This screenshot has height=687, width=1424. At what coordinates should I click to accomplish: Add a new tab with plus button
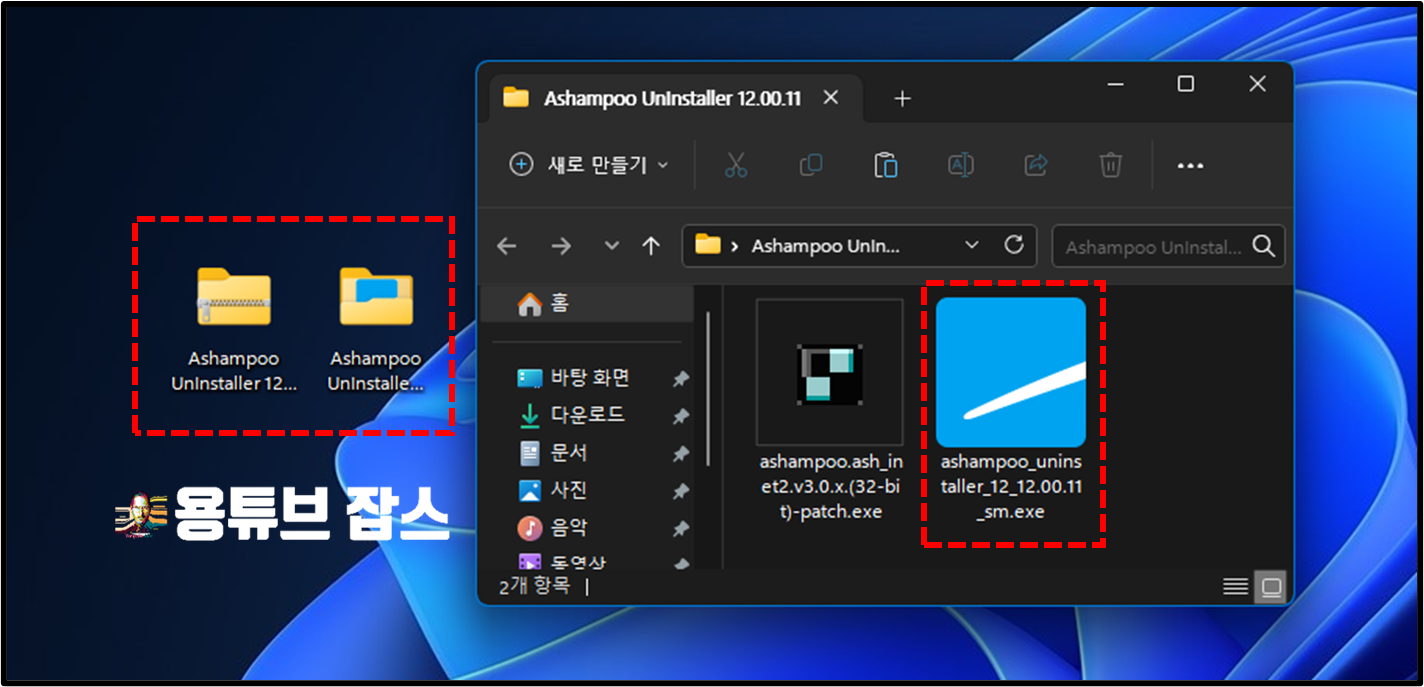pyautogui.click(x=902, y=98)
